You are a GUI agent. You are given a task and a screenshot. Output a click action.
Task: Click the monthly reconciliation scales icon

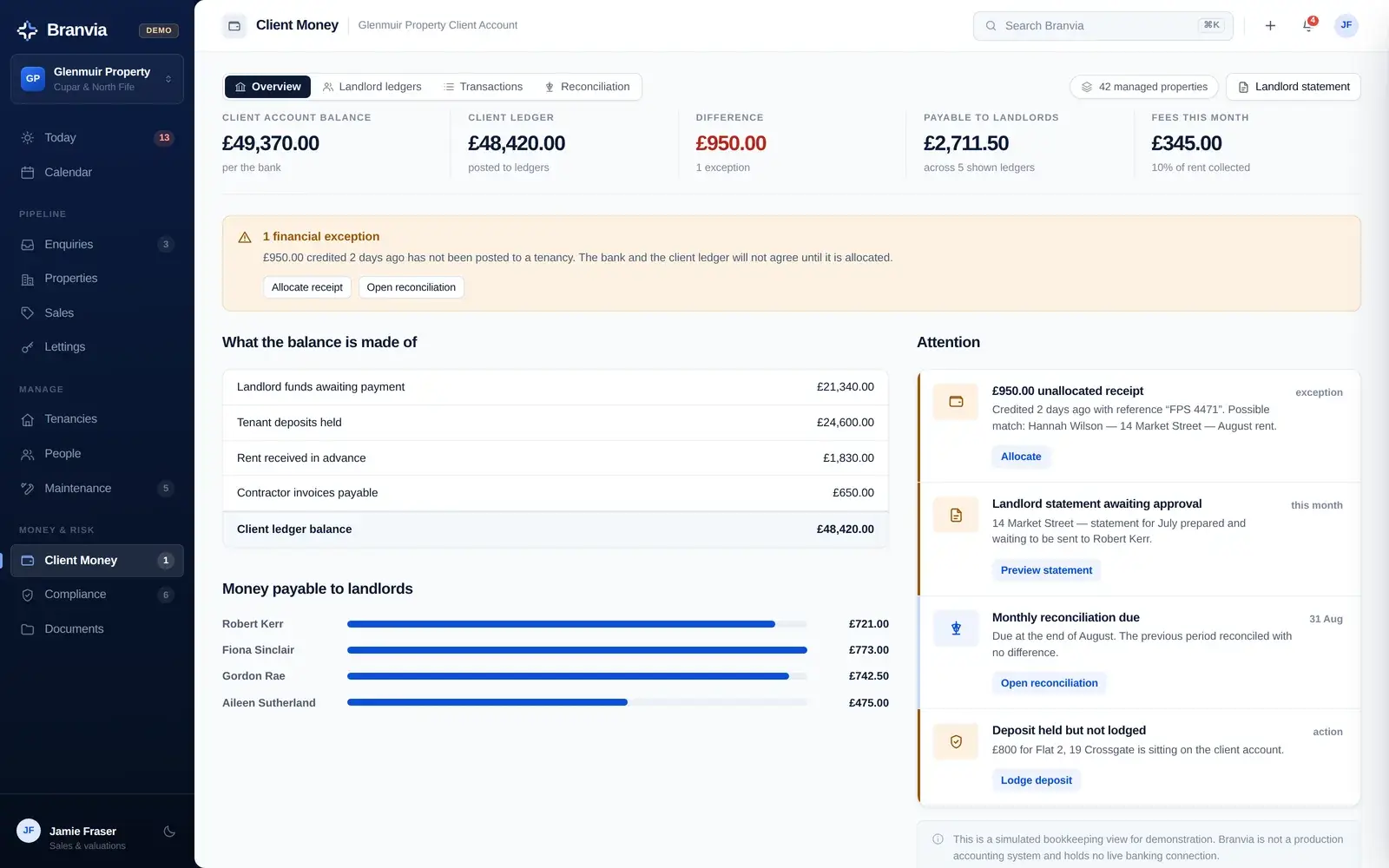point(956,628)
